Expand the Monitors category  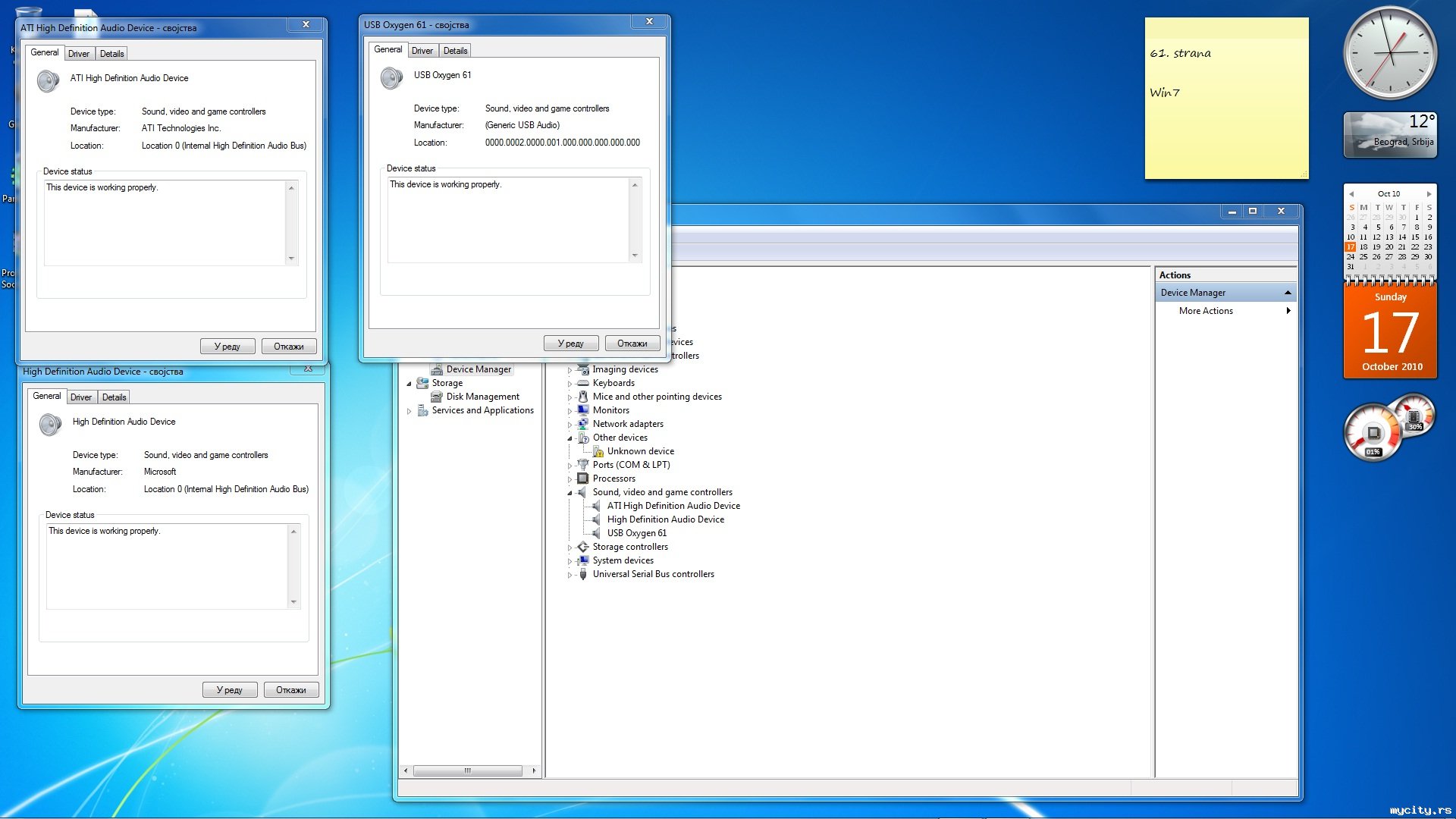[x=570, y=411]
